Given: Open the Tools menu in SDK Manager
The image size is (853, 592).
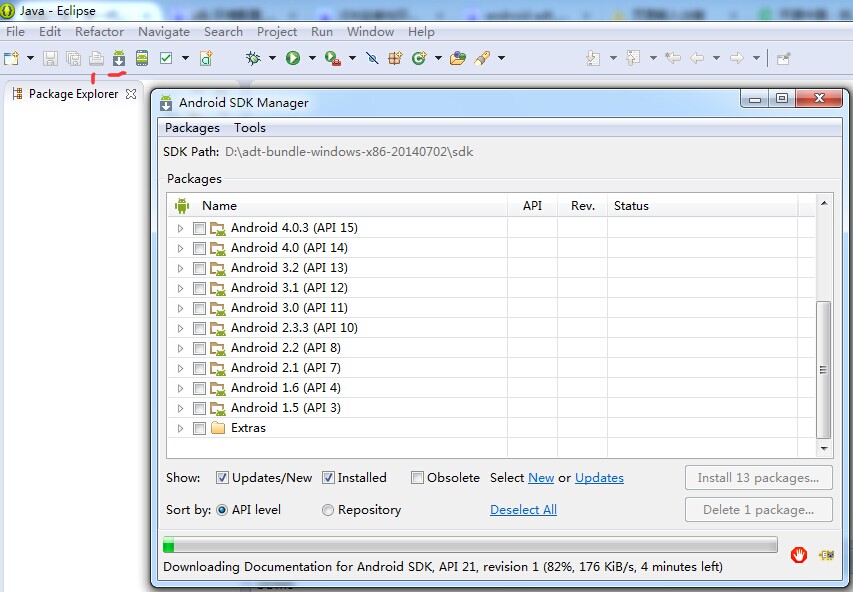Looking at the screenshot, I should click(250, 128).
